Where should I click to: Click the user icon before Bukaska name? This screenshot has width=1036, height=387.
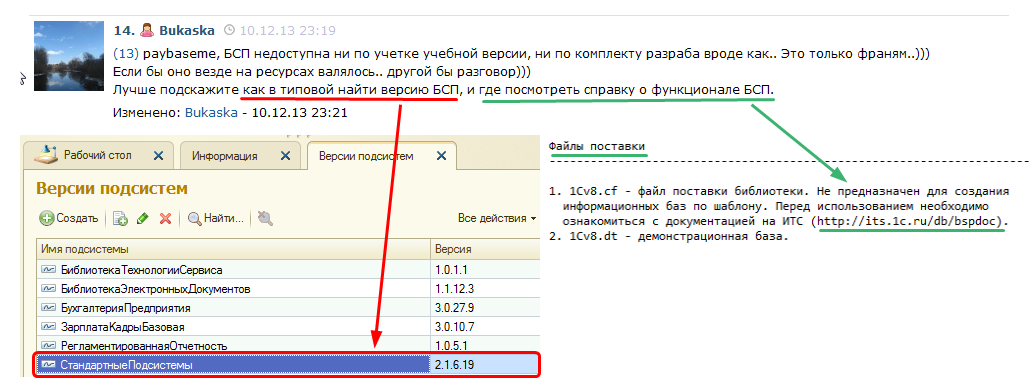point(148,30)
